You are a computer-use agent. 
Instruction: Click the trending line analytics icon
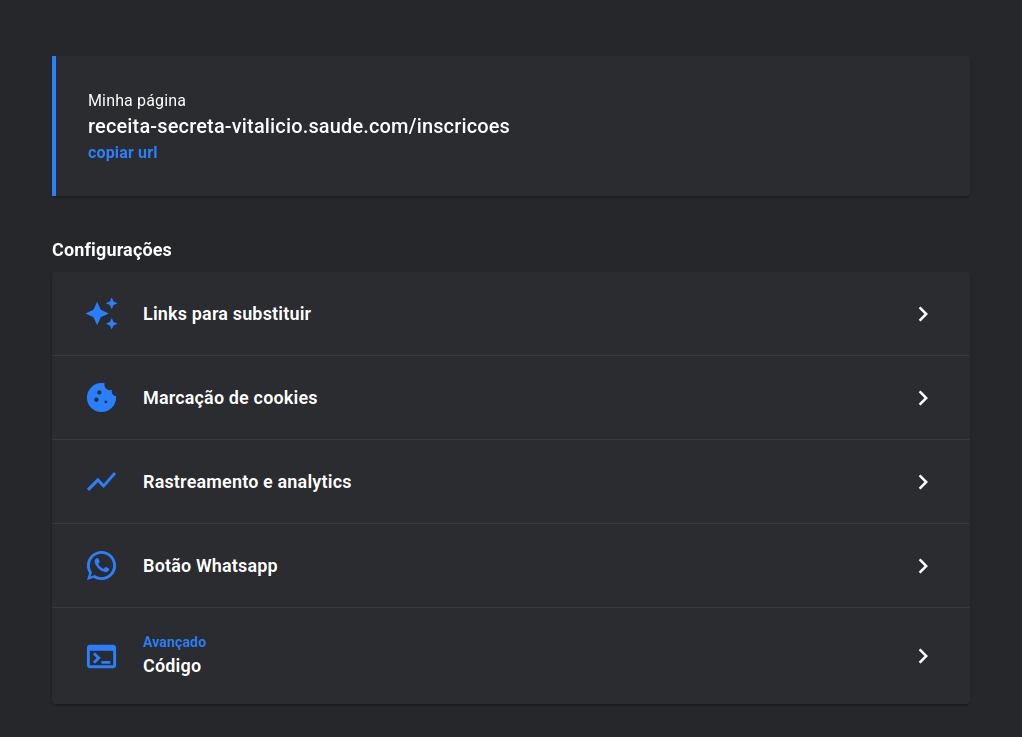point(101,482)
